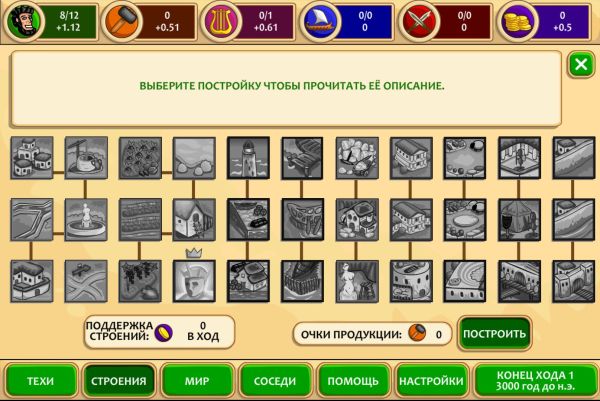Open the ТЕХИ technologies tab
600x401 pixels.
point(41,381)
